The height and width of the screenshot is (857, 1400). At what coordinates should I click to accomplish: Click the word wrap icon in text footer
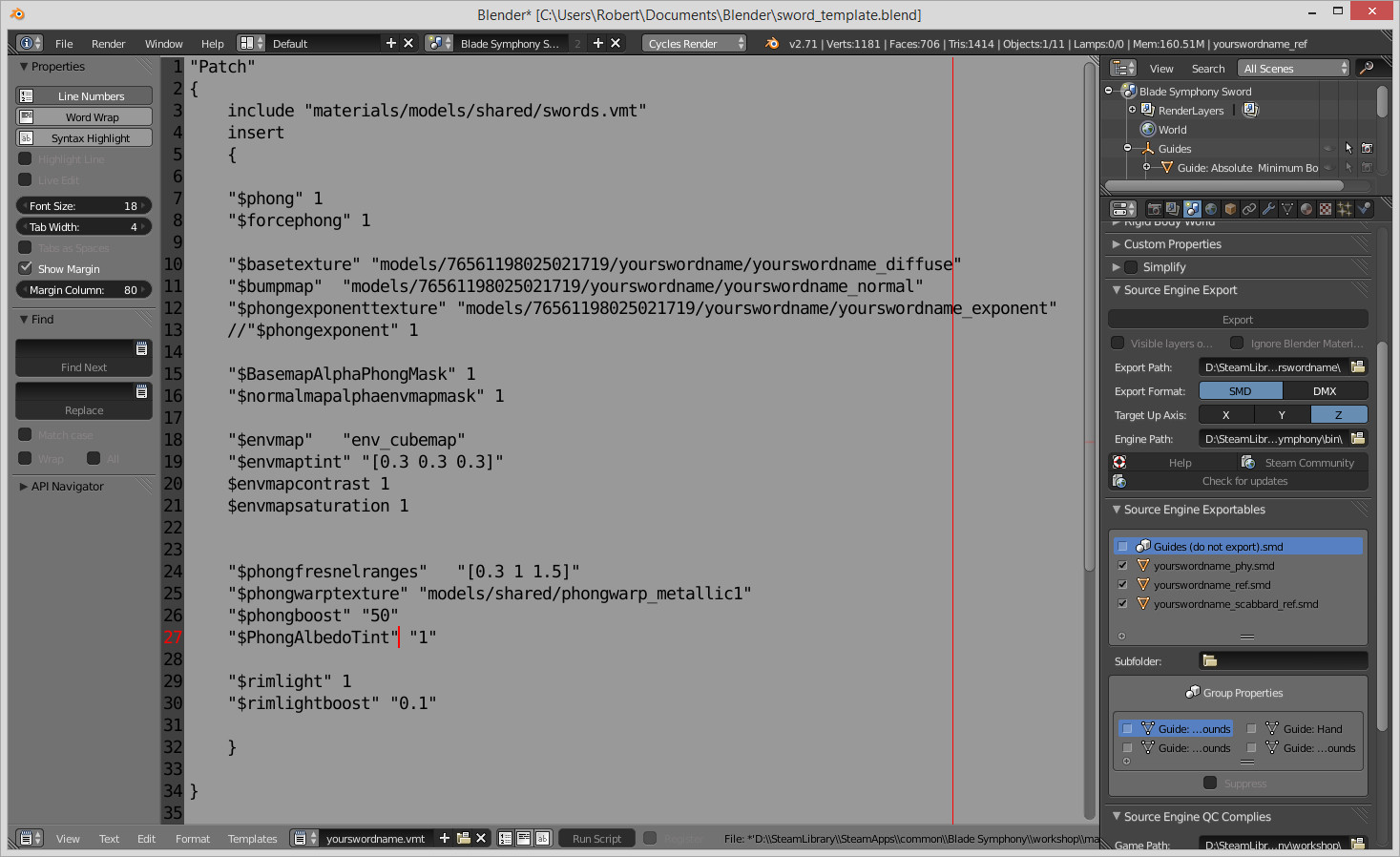tap(524, 839)
